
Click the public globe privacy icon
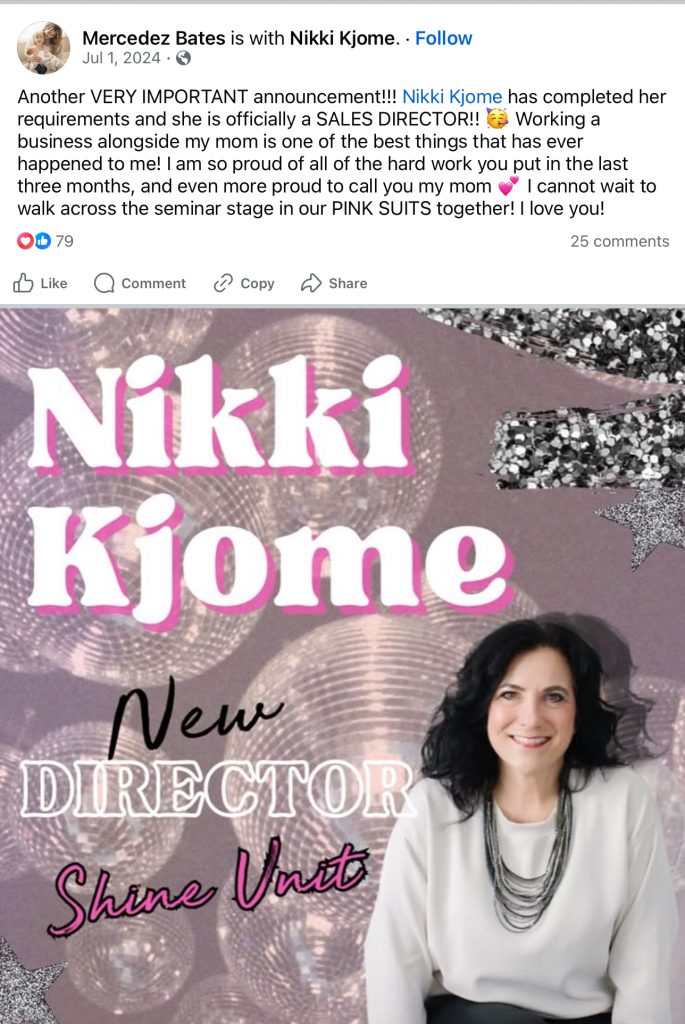coord(183,58)
